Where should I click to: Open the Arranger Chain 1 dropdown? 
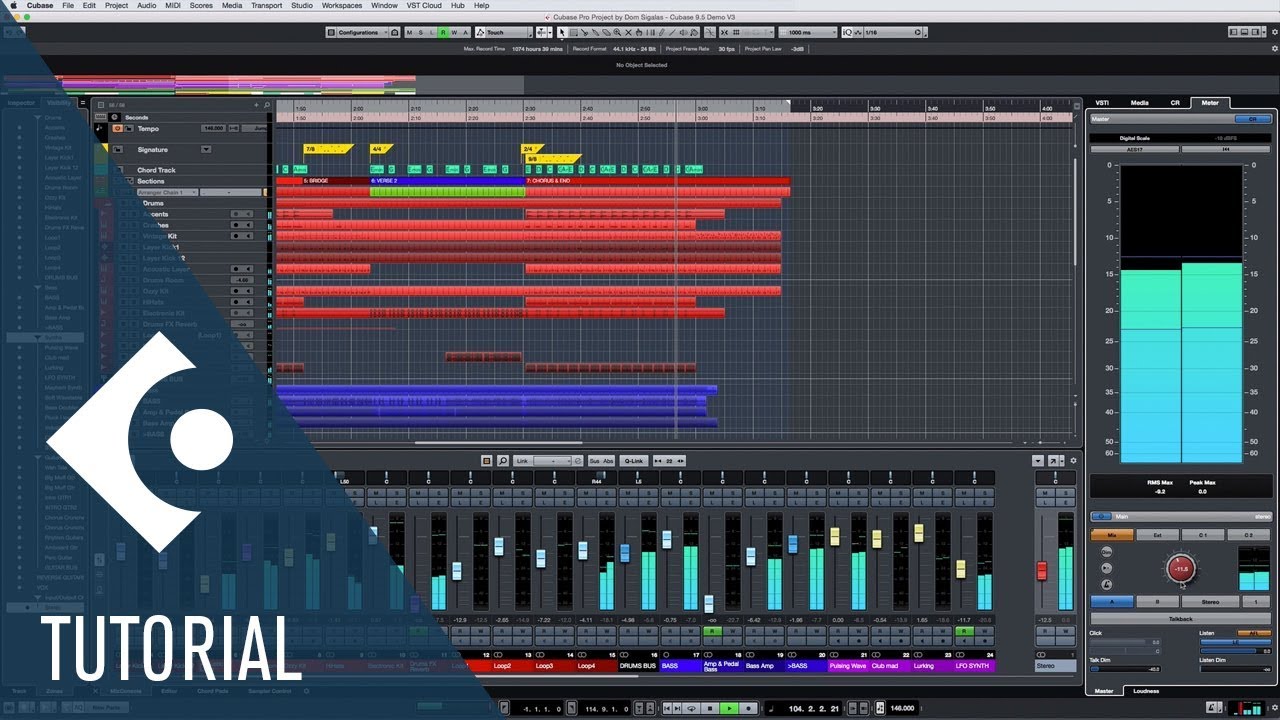[168, 192]
